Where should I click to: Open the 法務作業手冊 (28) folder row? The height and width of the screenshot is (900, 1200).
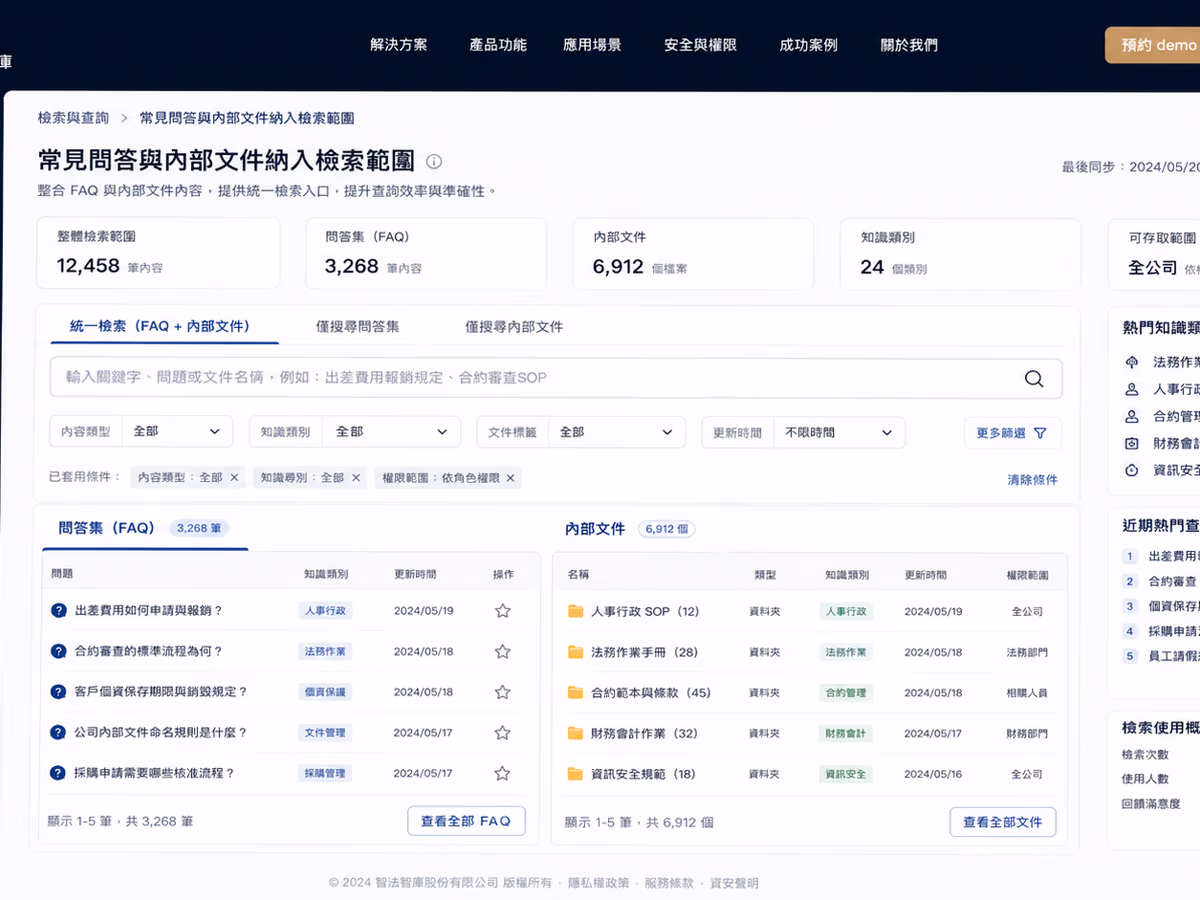(810, 652)
